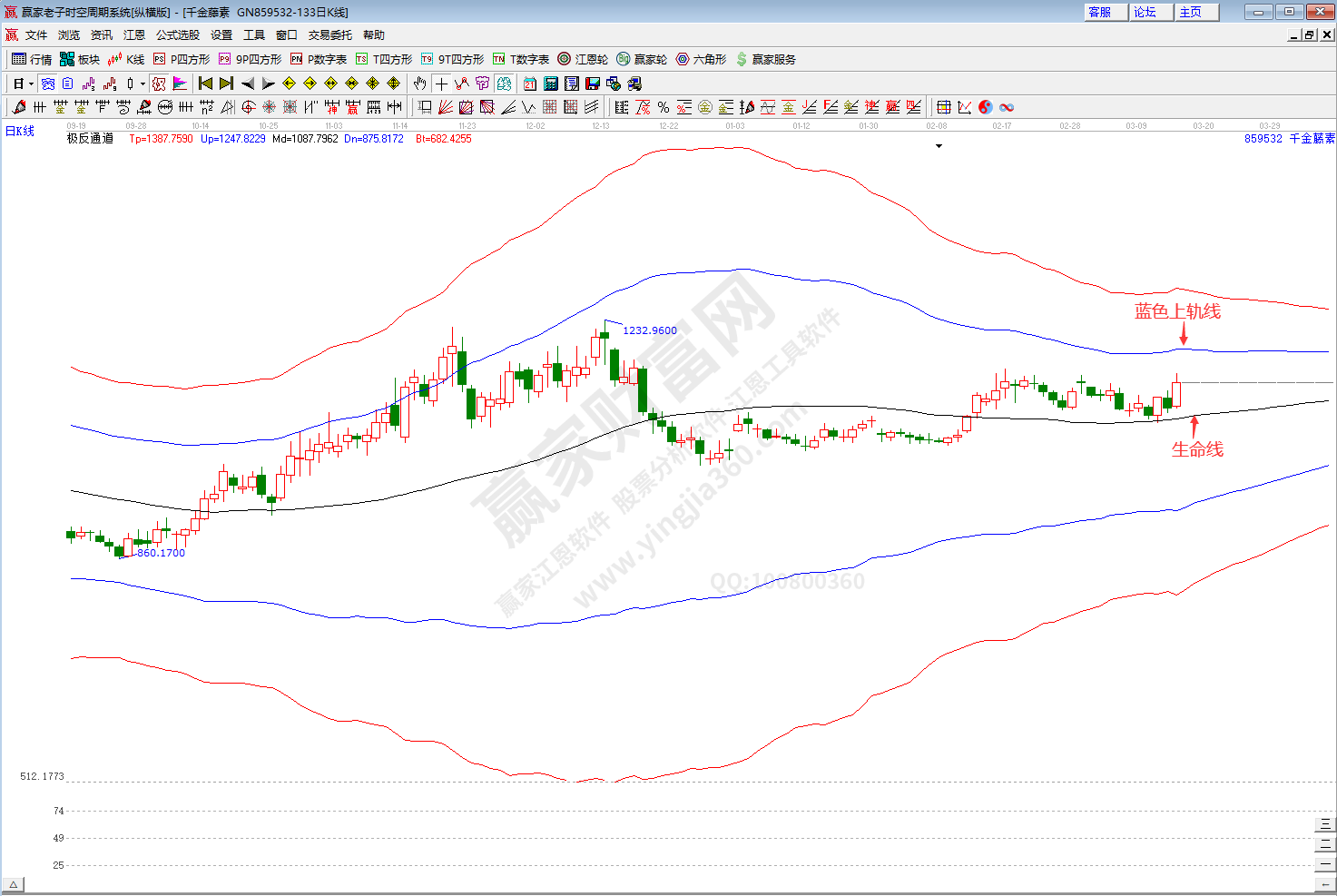Toggle the three-line indicator panel button
This screenshot has width=1337, height=896.
point(1325,824)
